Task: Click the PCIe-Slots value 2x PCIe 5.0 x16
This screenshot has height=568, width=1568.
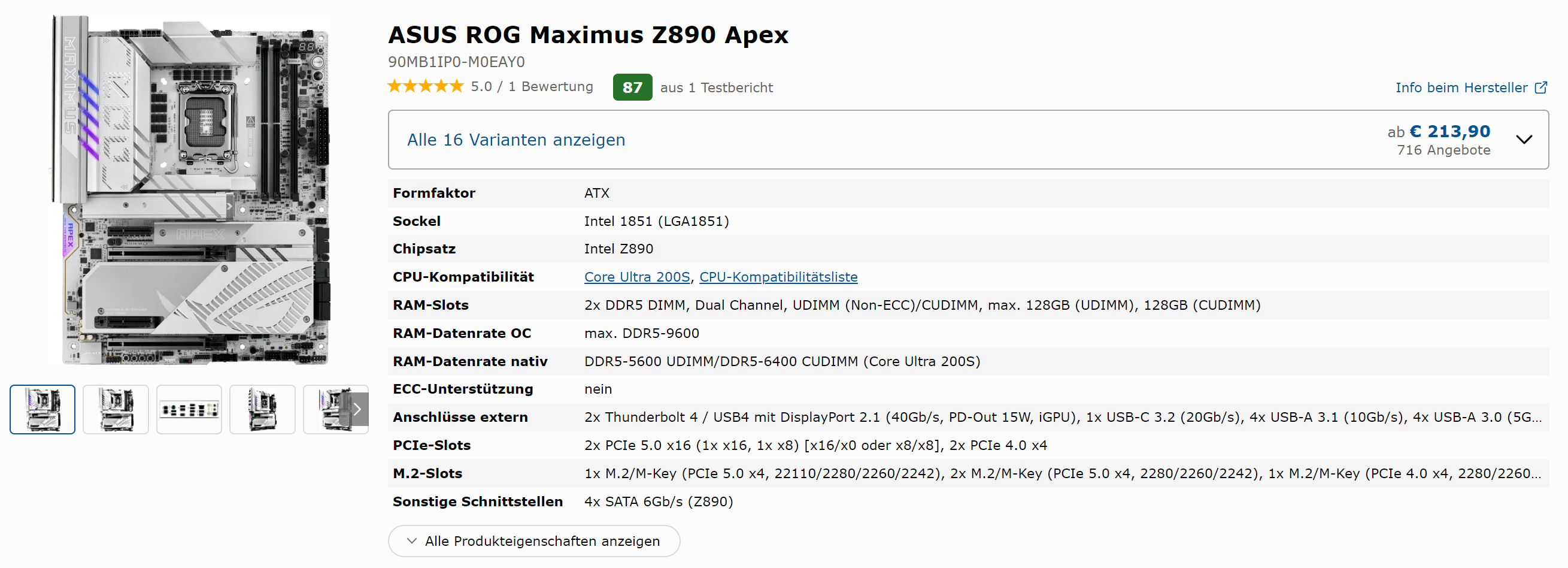Action: (815, 445)
